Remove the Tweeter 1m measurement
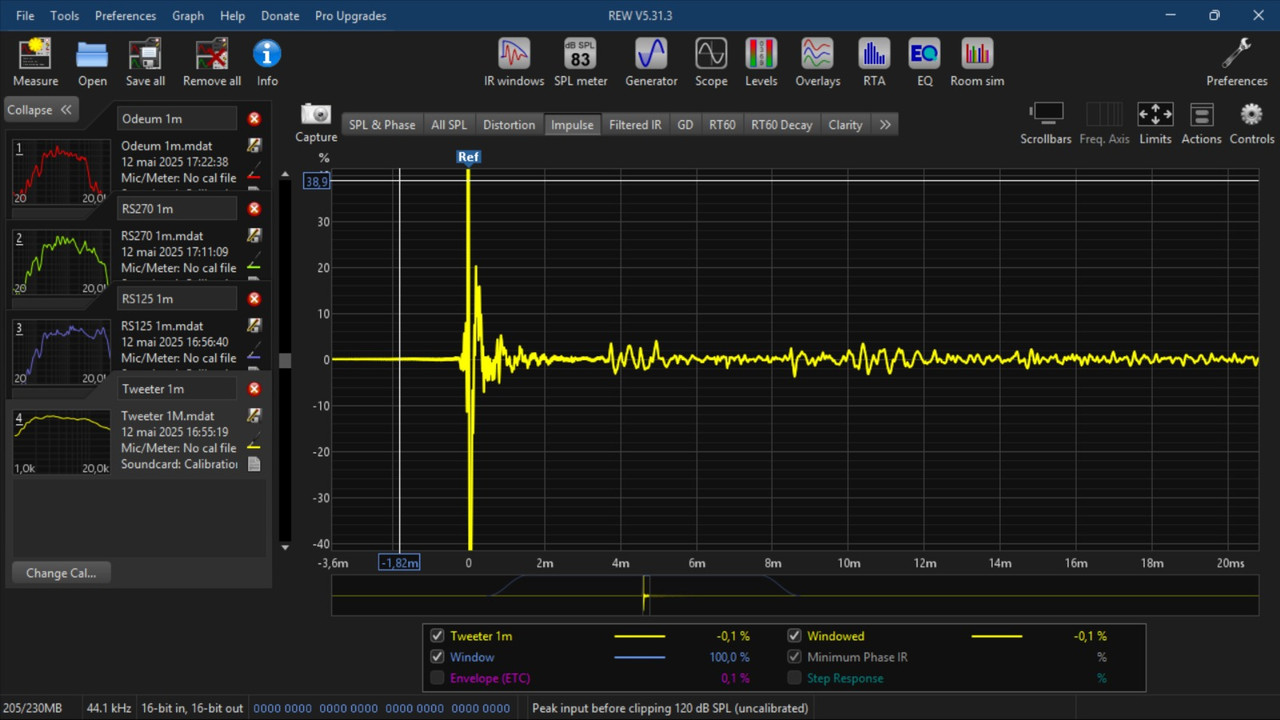 pyautogui.click(x=254, y=389)
